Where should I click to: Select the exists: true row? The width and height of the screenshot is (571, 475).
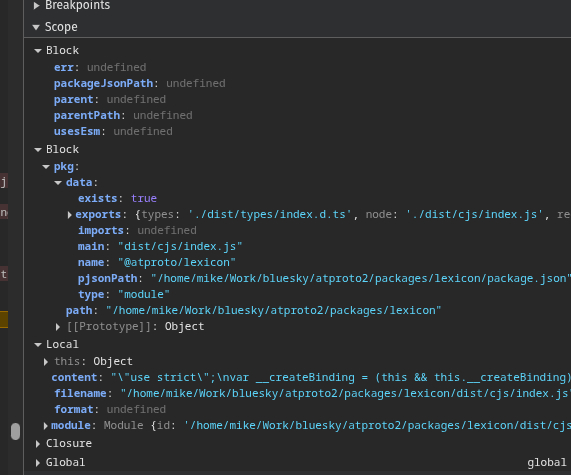click(117, 199)
